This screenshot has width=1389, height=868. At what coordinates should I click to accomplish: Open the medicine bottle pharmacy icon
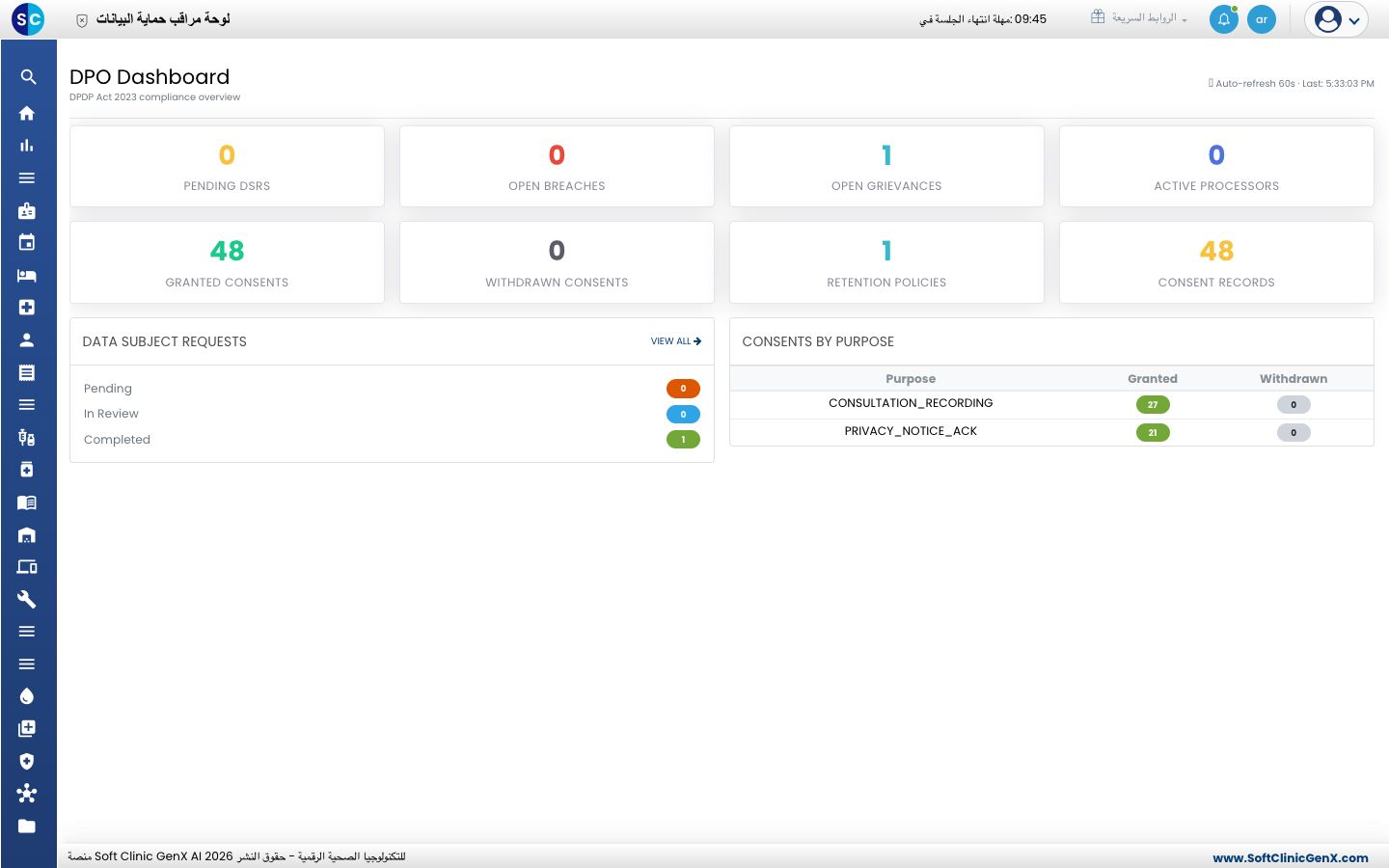click(27, 470)
